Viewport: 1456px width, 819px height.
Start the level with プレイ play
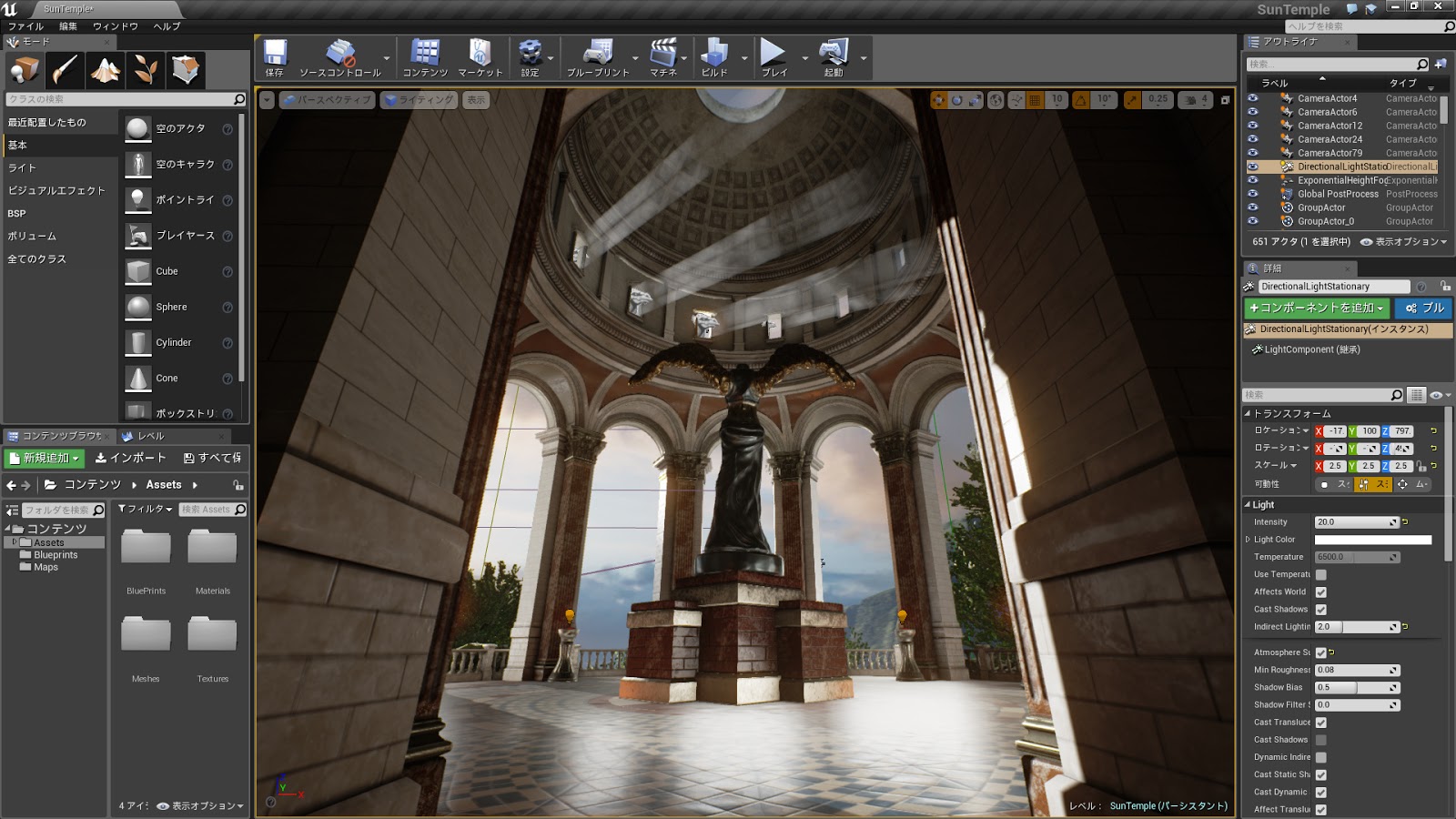coord(773,58)
